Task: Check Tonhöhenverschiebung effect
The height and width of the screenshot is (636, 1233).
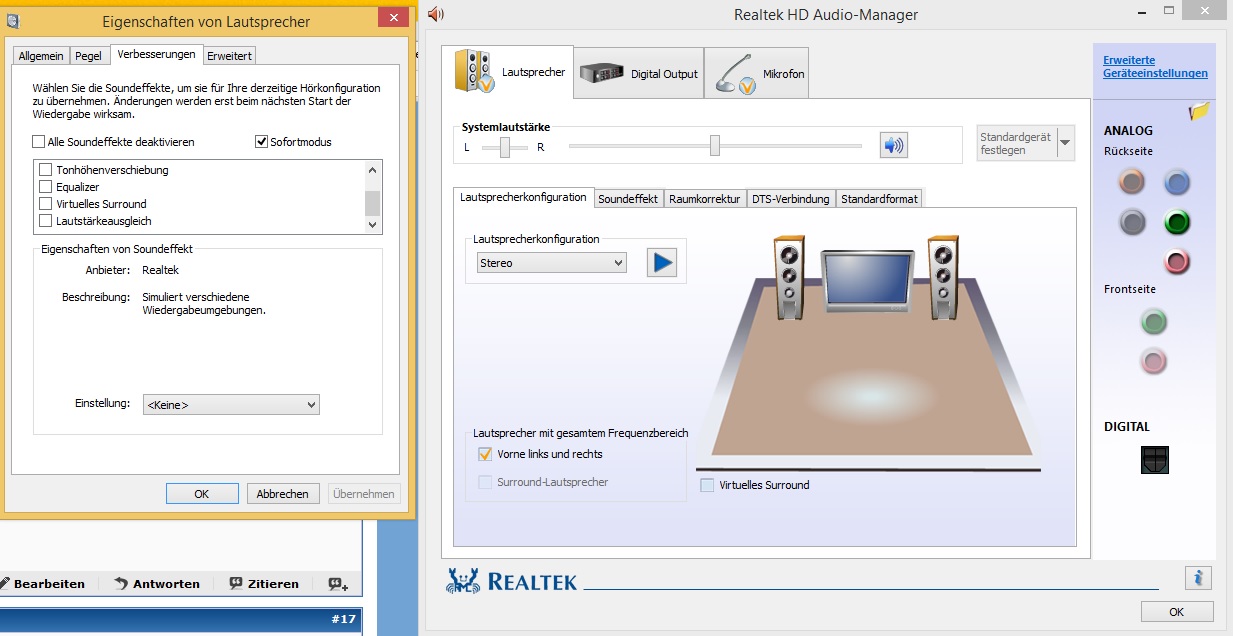Action: coord(45,170)
